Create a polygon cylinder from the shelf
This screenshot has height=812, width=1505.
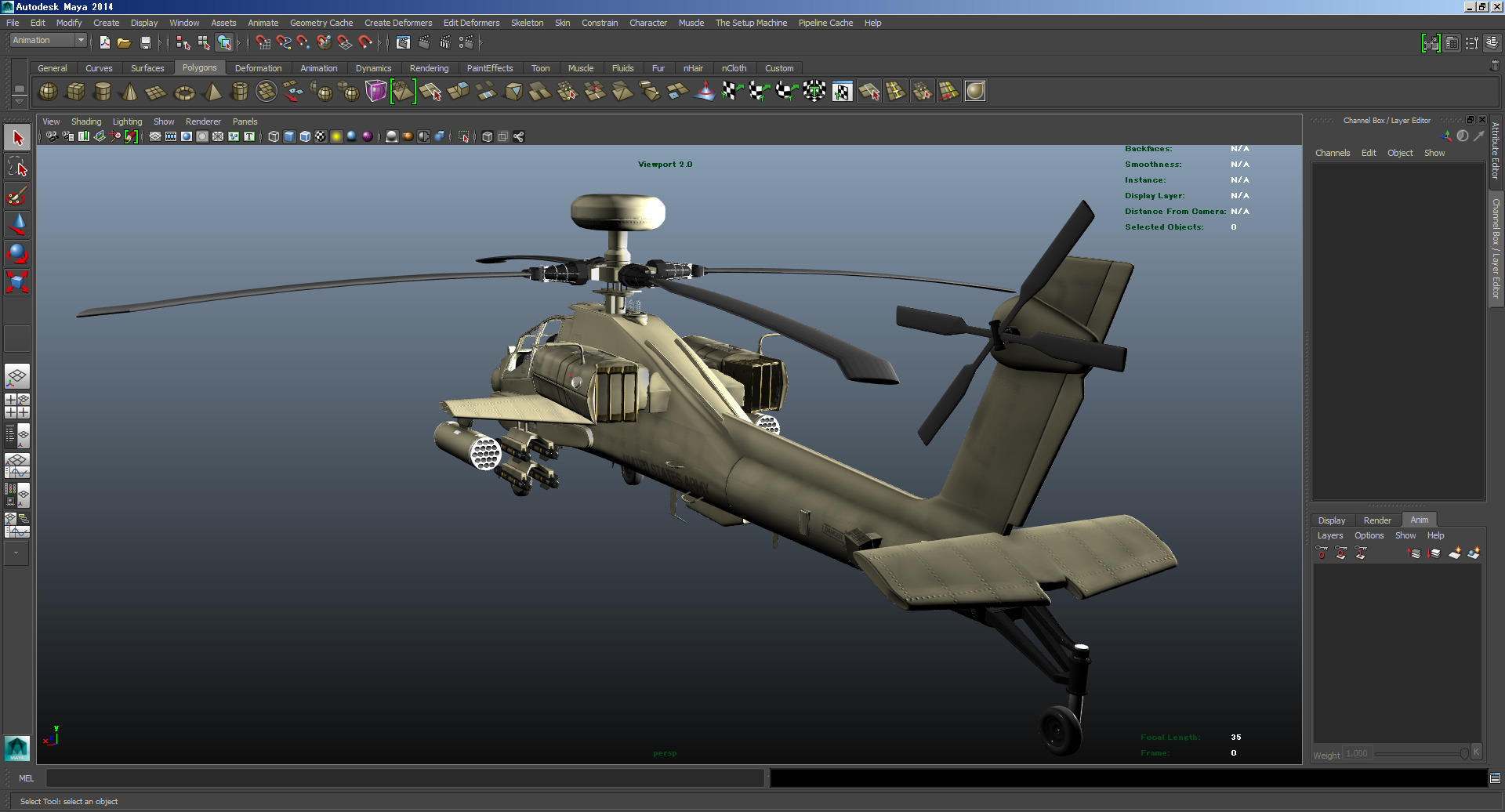102,92
